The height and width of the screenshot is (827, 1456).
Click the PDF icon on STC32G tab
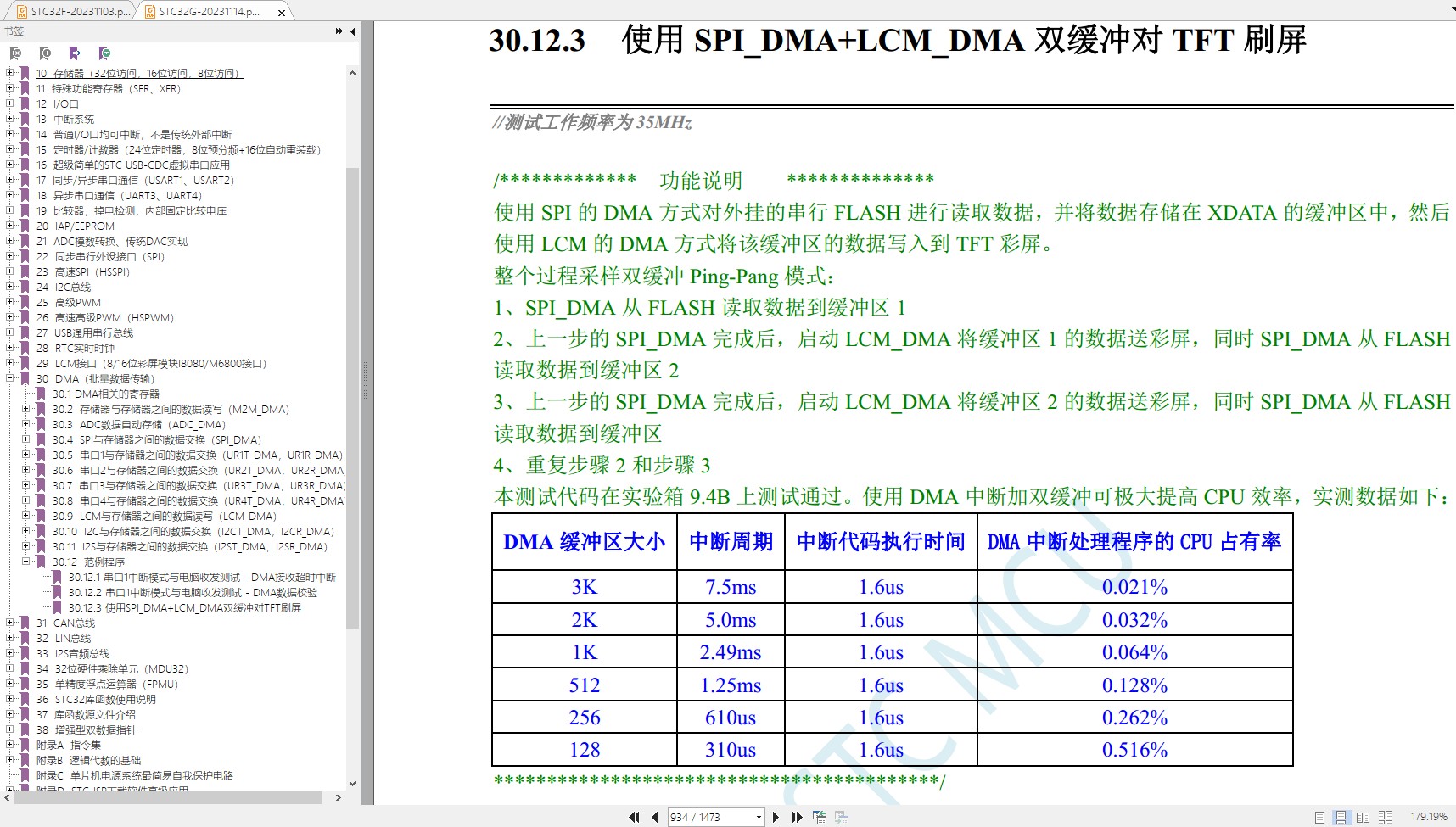150,12
